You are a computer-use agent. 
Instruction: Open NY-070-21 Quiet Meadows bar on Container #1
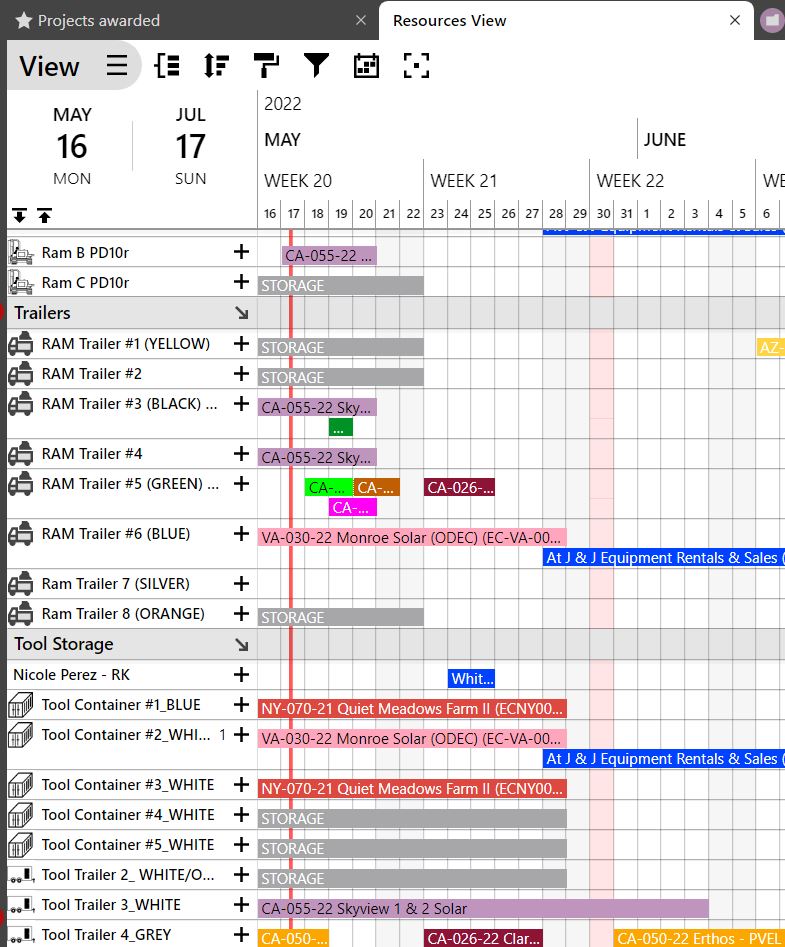412,708
